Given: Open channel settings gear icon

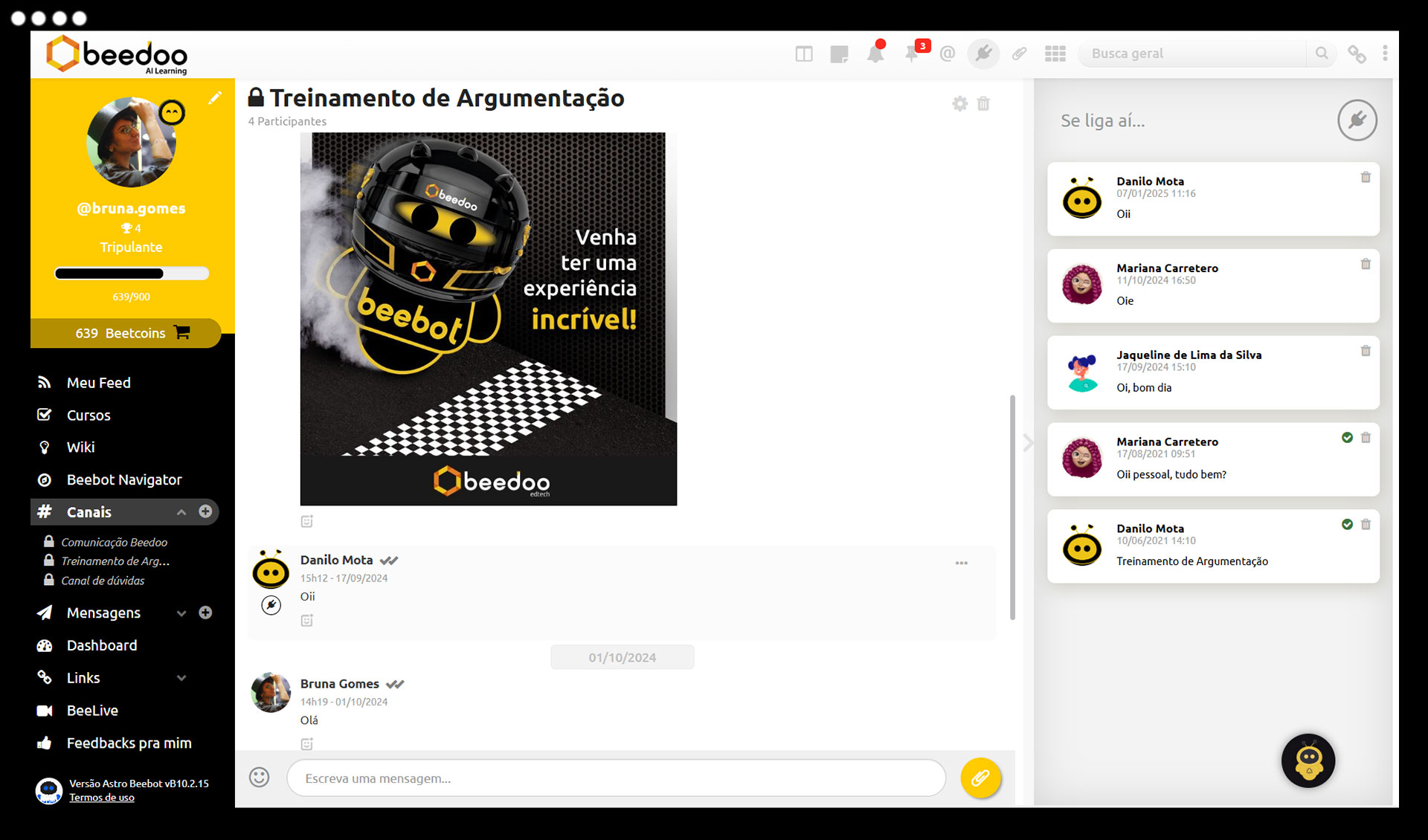Looking at the screenshot, I should (x=959, y=104).
